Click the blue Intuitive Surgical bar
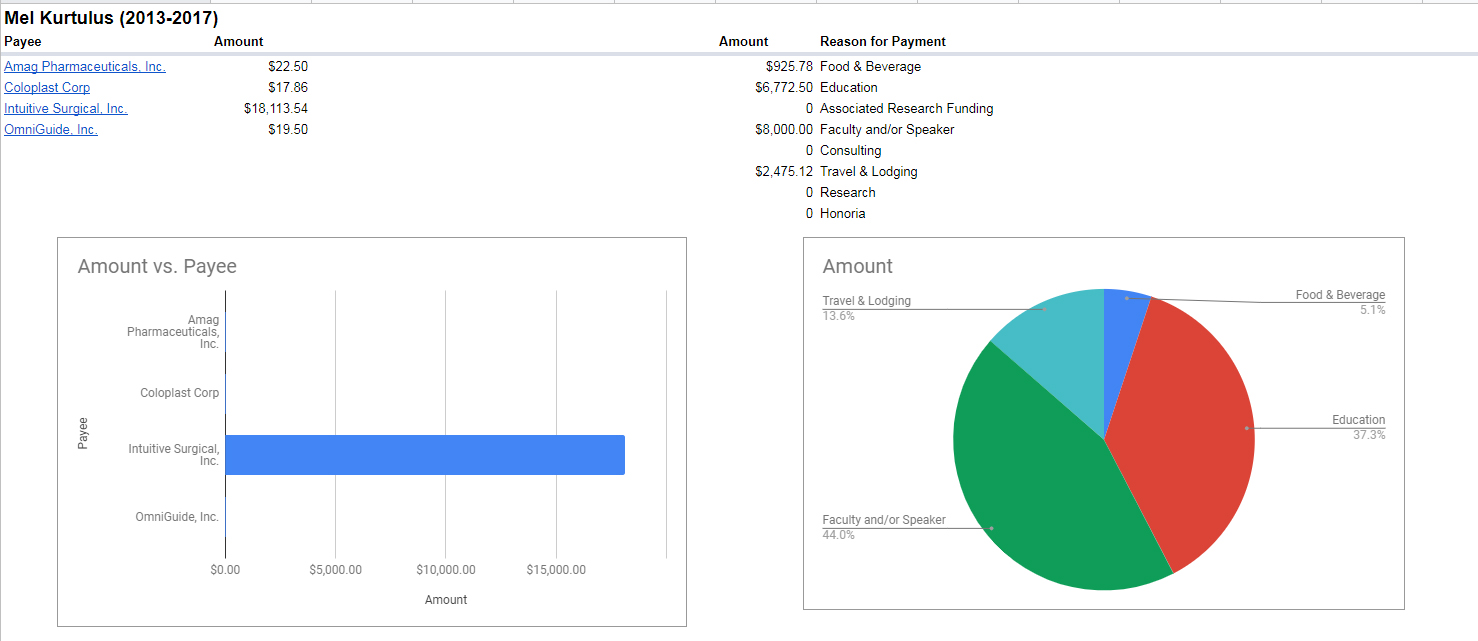This screenshot has width=1478, height=641. (425, 455)
